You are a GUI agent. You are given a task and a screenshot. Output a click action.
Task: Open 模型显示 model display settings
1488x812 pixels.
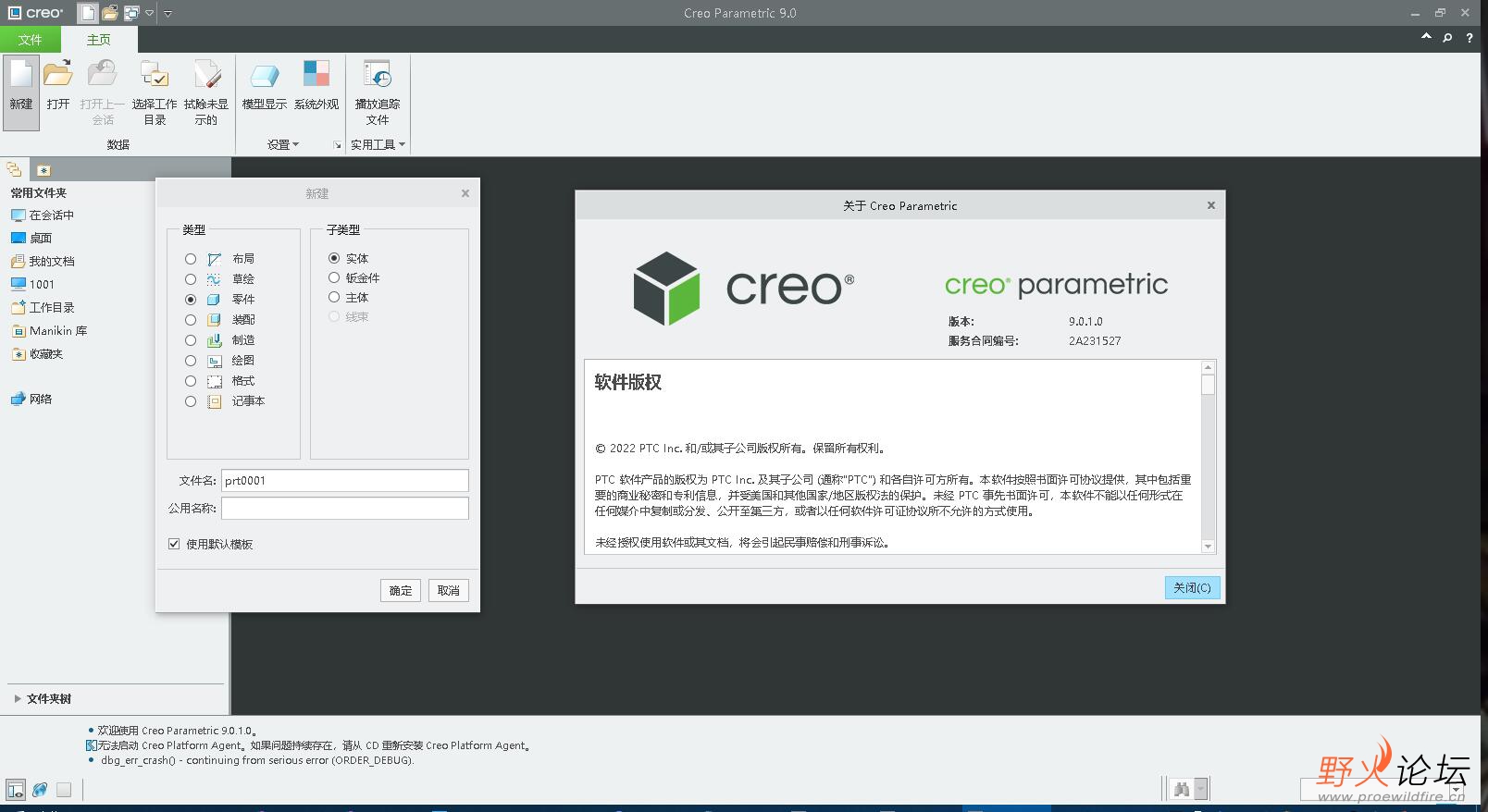click(x=265, y=85)
